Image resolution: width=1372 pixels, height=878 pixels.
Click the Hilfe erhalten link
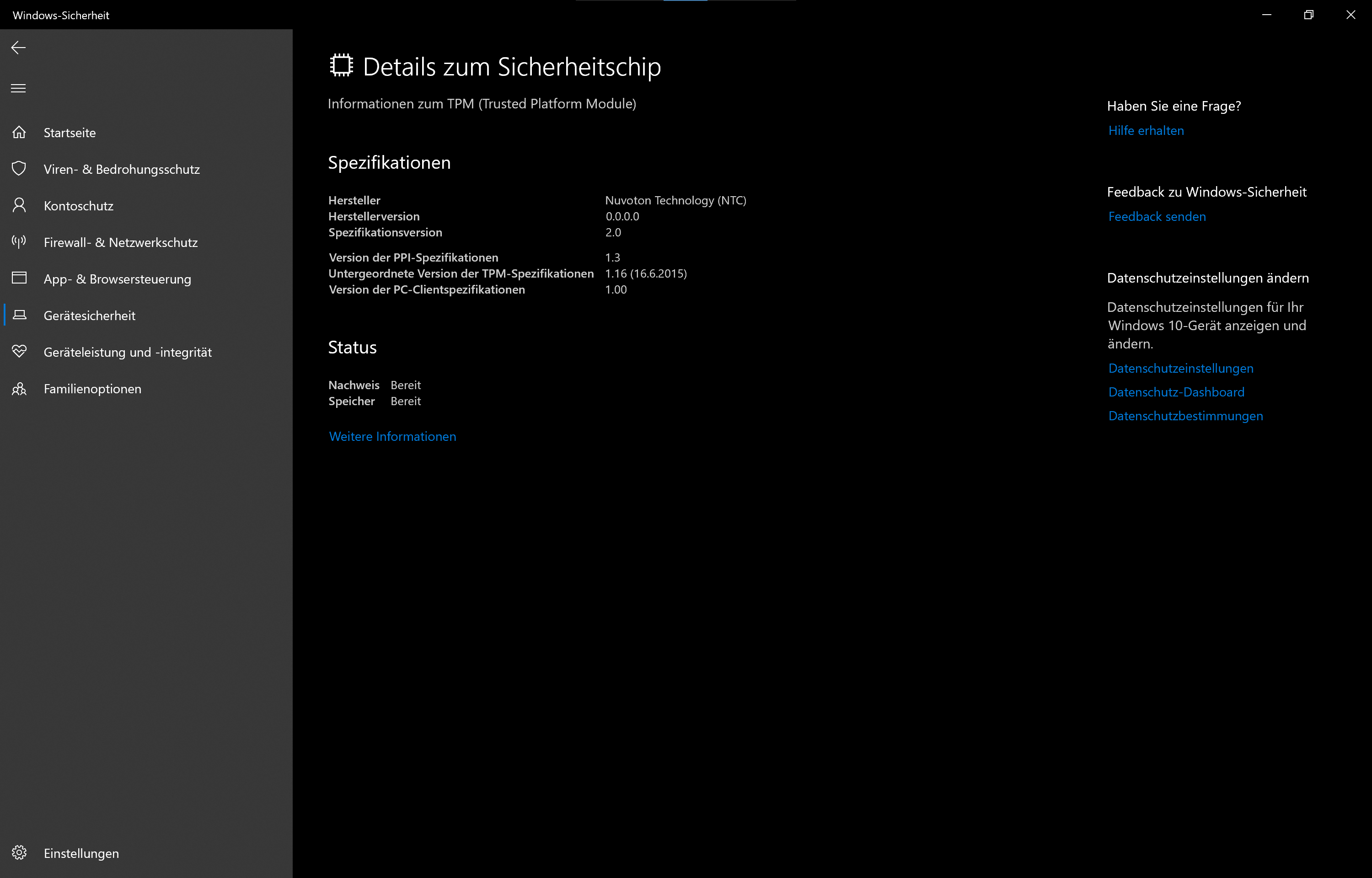[x=1146, y=131]
